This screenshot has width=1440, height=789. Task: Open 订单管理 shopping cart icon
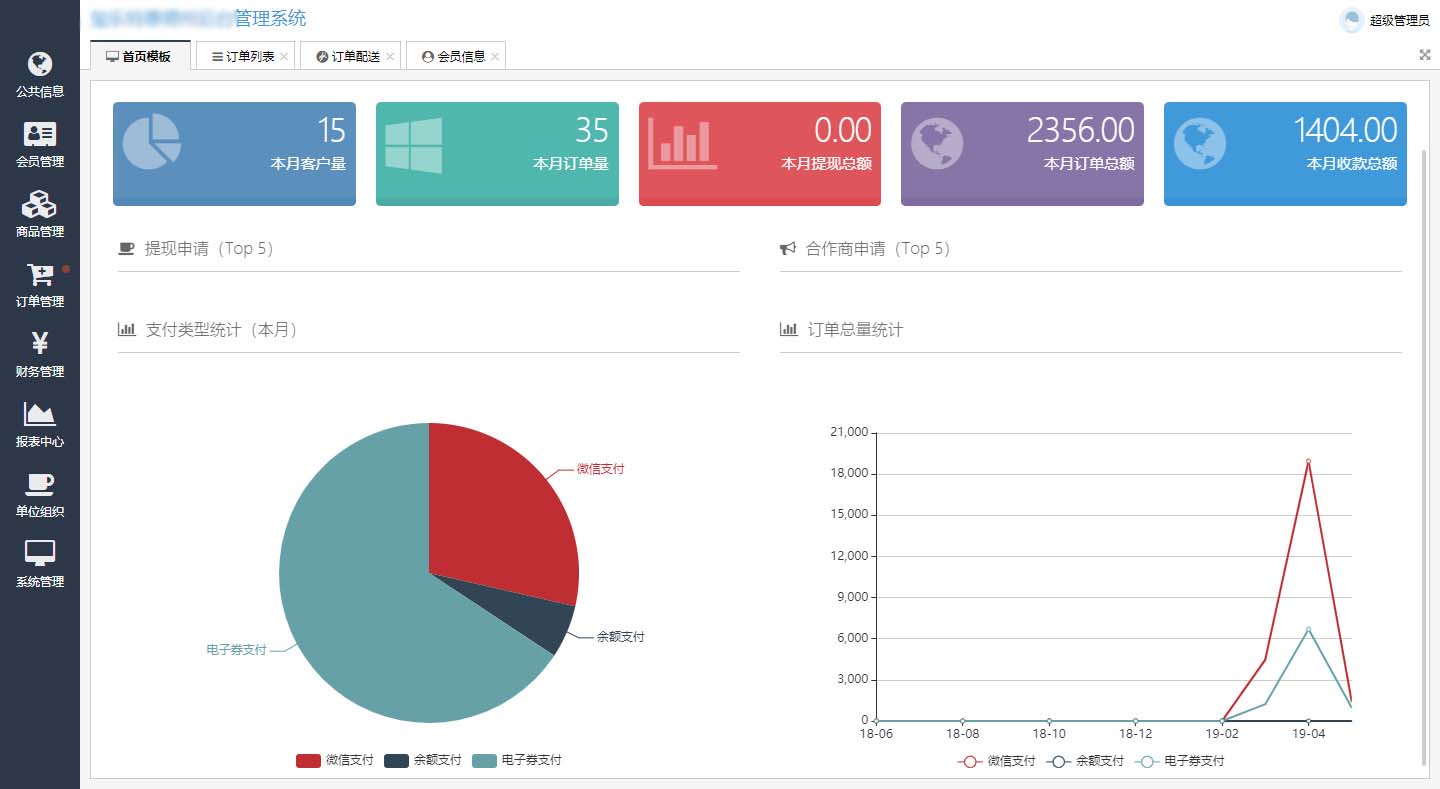[39, 275]
